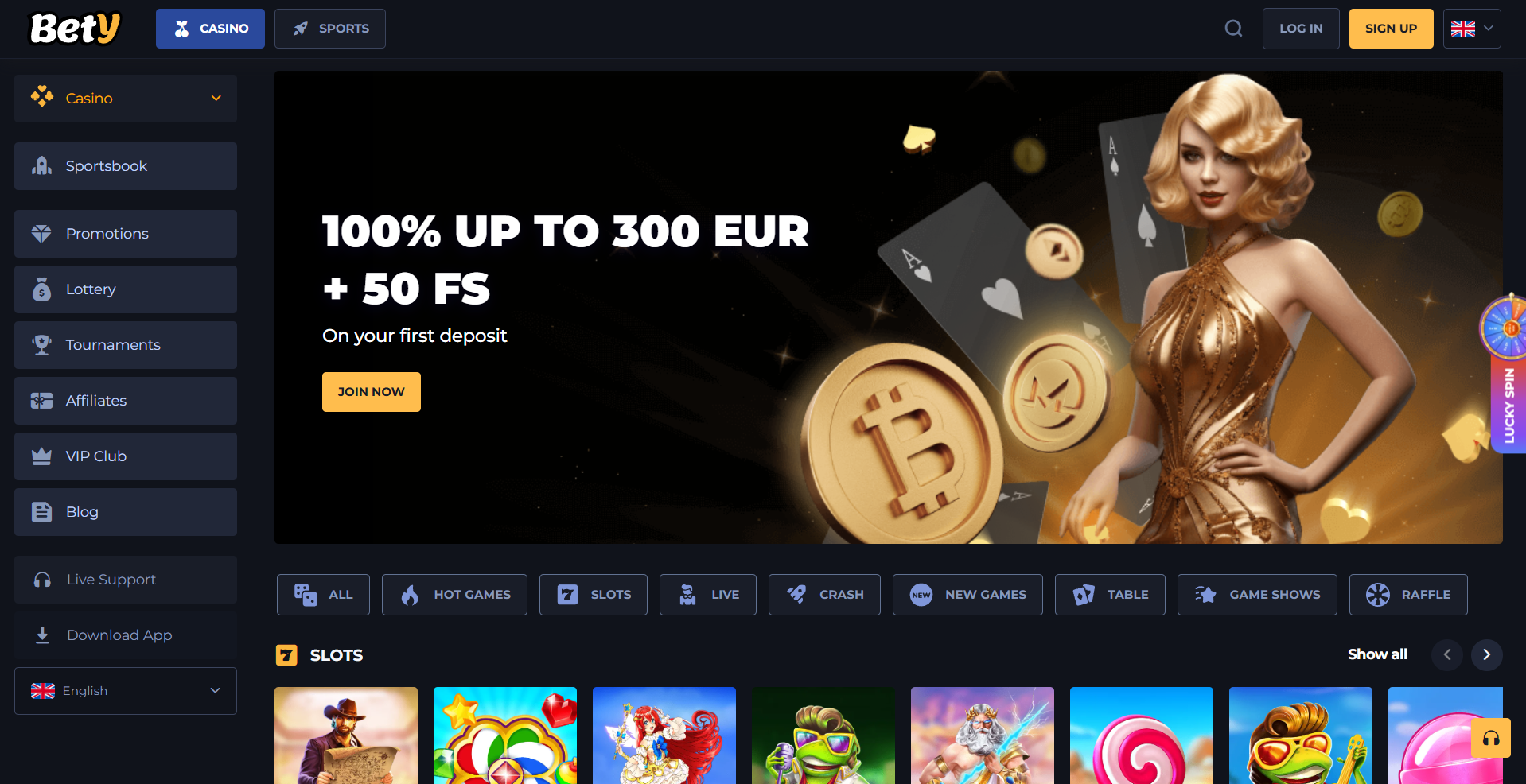Open Live Support in sidebar

tap(126, 580)
